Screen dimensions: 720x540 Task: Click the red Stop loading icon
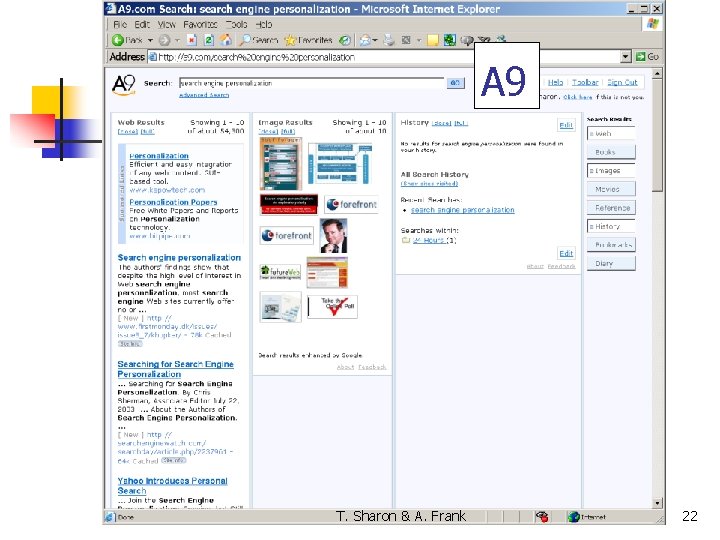[x=192, y=40]
